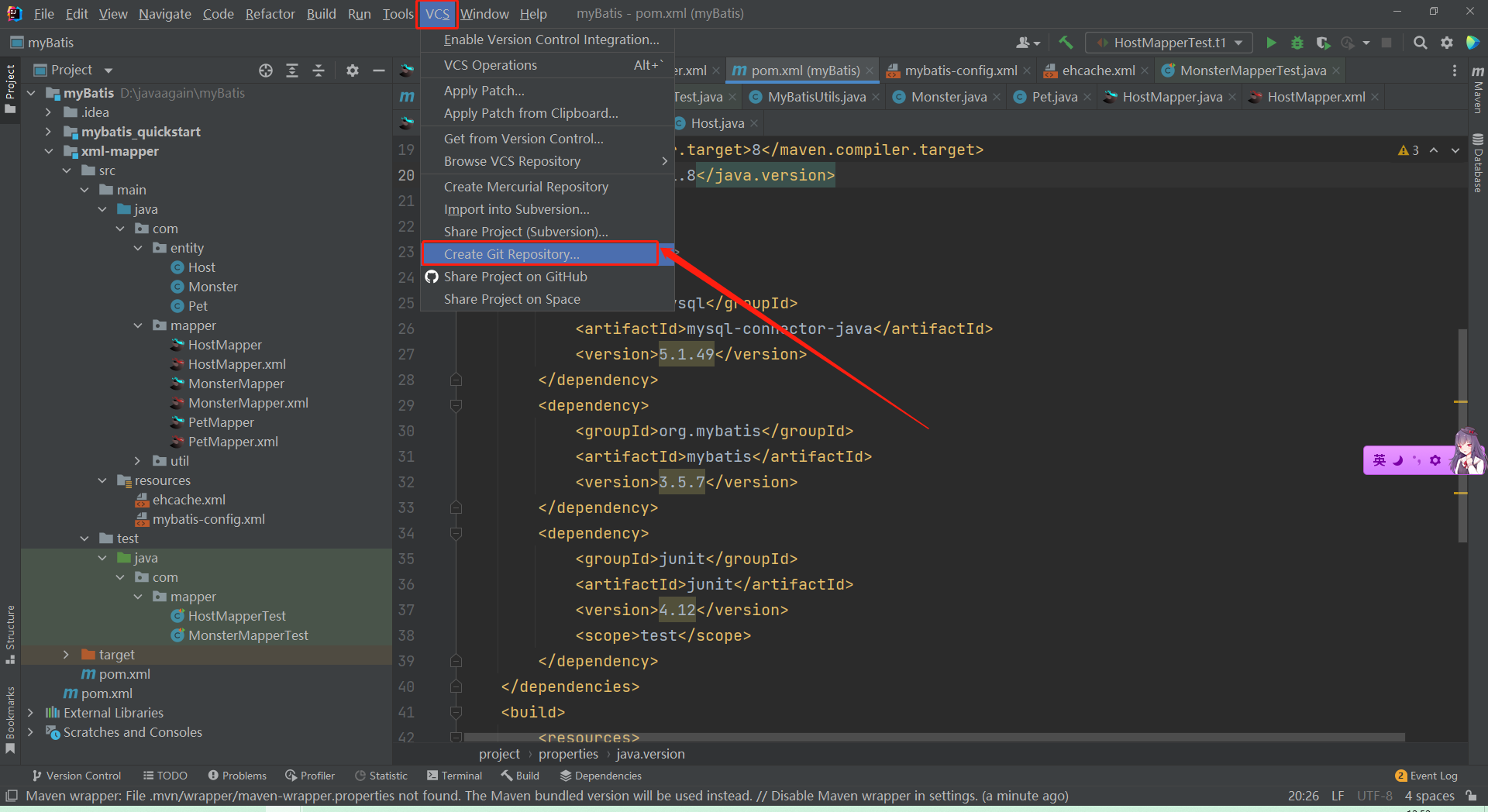This screenshot has width=1488, height=812.
Task: Open the Refactor menu
Action: pos(270,14)
